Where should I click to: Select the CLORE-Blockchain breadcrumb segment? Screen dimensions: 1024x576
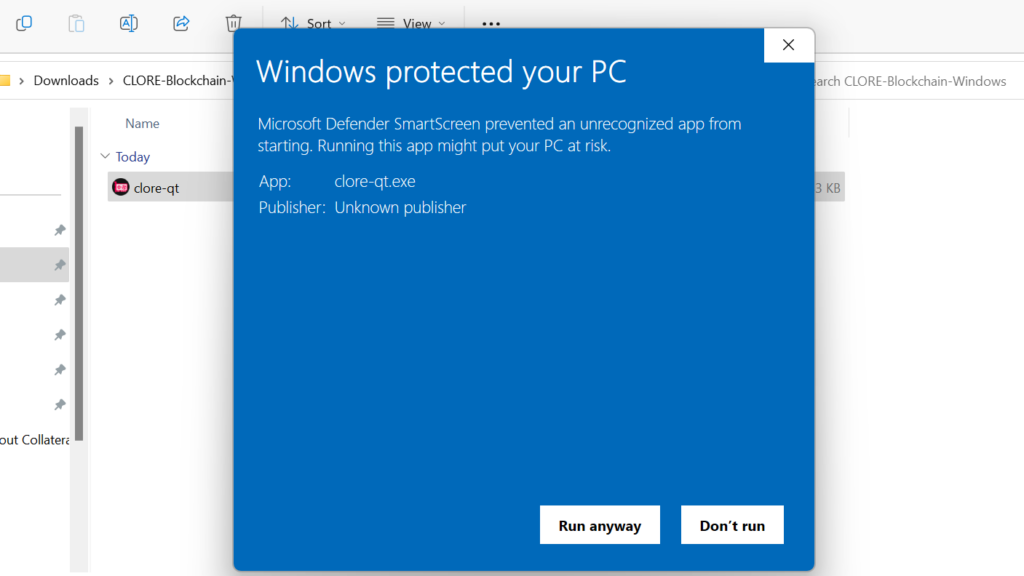(177, 81)
